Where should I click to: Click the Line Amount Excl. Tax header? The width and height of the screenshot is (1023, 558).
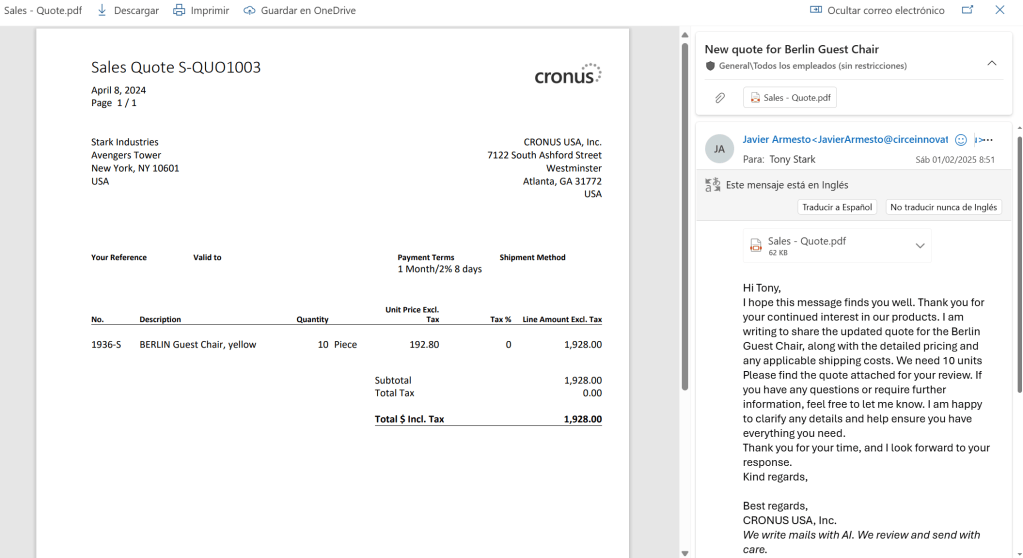(x=562, y=320)
